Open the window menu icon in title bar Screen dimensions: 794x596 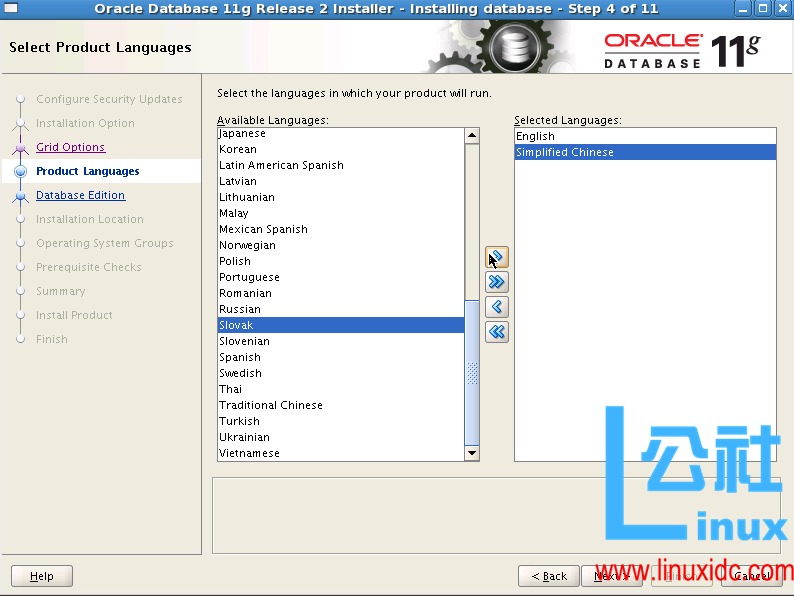(x=10, y=9)
